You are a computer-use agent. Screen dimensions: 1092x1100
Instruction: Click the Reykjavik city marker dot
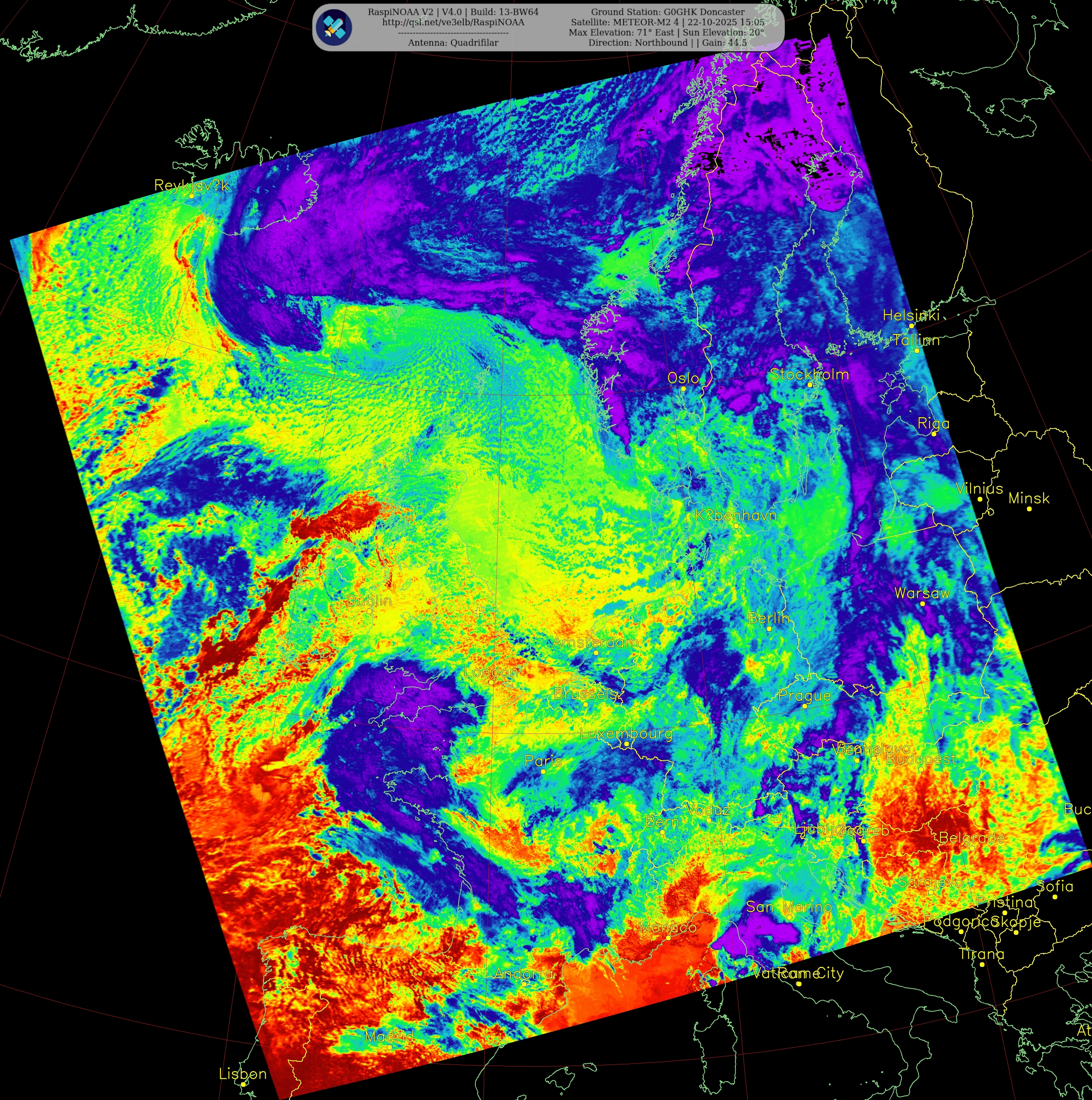[x=192, y=196]
